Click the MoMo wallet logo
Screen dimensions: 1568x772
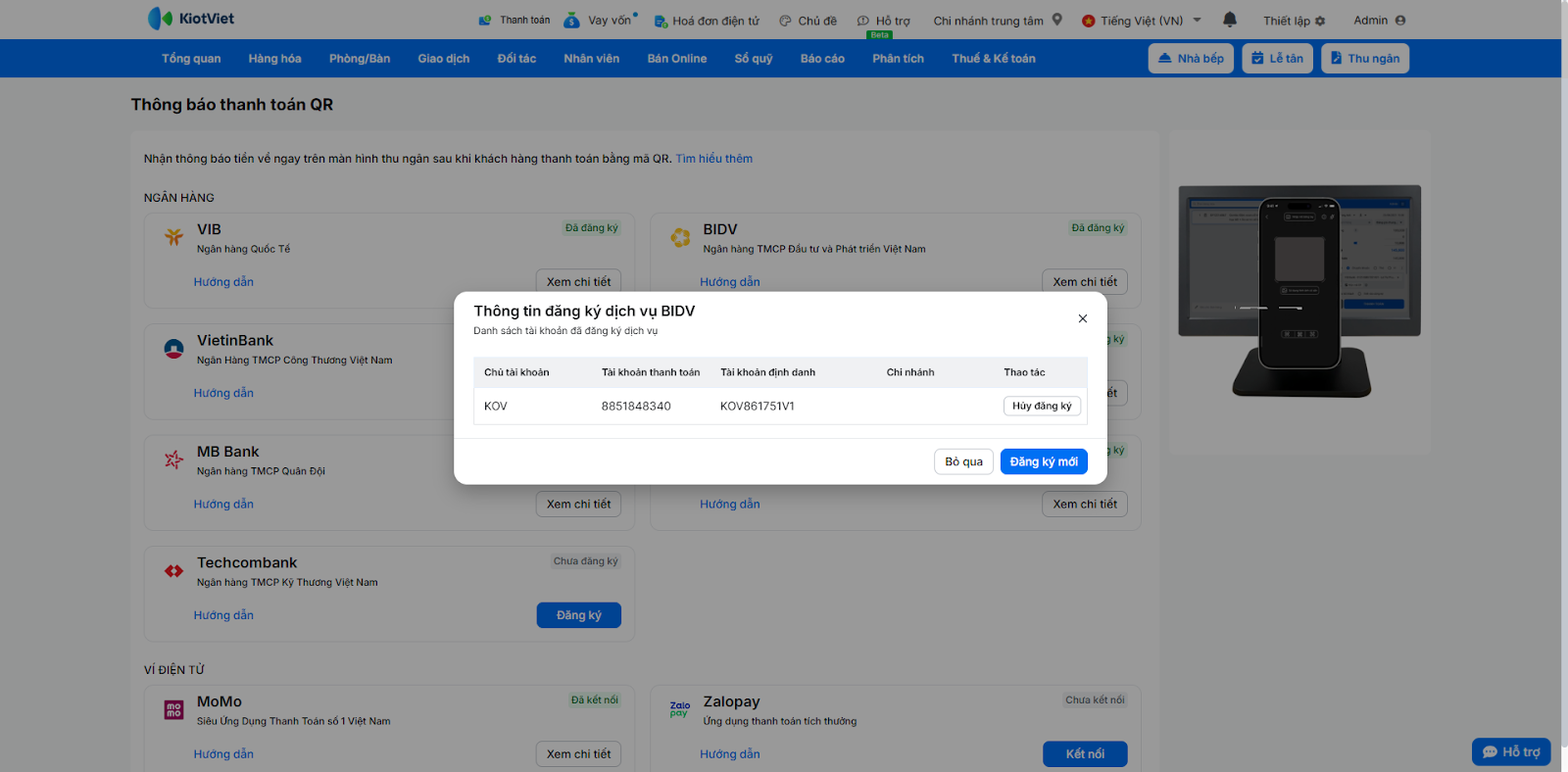[x=174, y=710]
